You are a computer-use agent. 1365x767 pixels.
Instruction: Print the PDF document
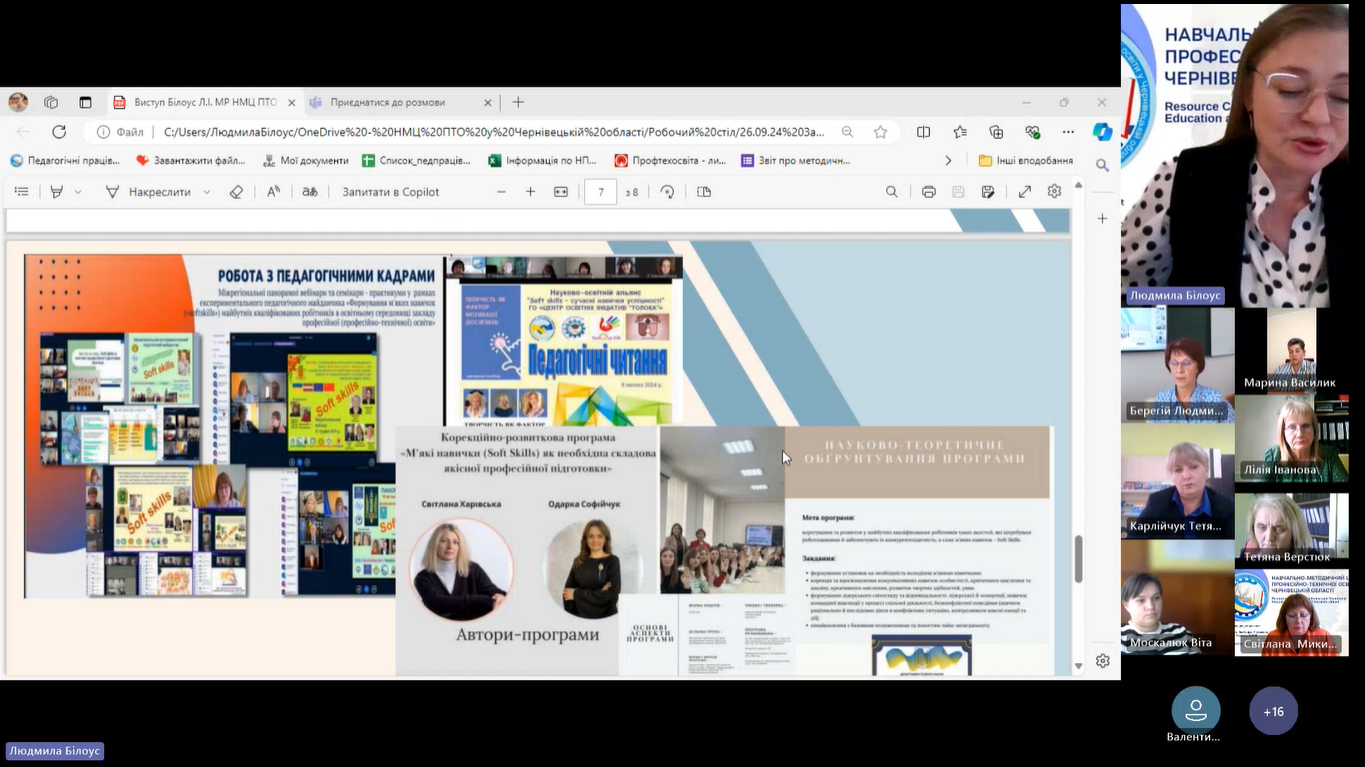(x=928, y=192)
